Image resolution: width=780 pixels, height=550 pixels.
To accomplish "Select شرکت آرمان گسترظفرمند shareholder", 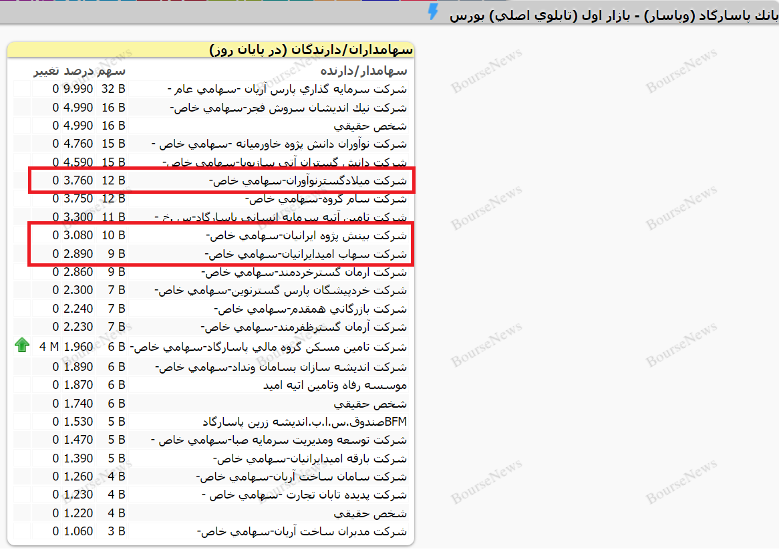I will tap(304, 327).
